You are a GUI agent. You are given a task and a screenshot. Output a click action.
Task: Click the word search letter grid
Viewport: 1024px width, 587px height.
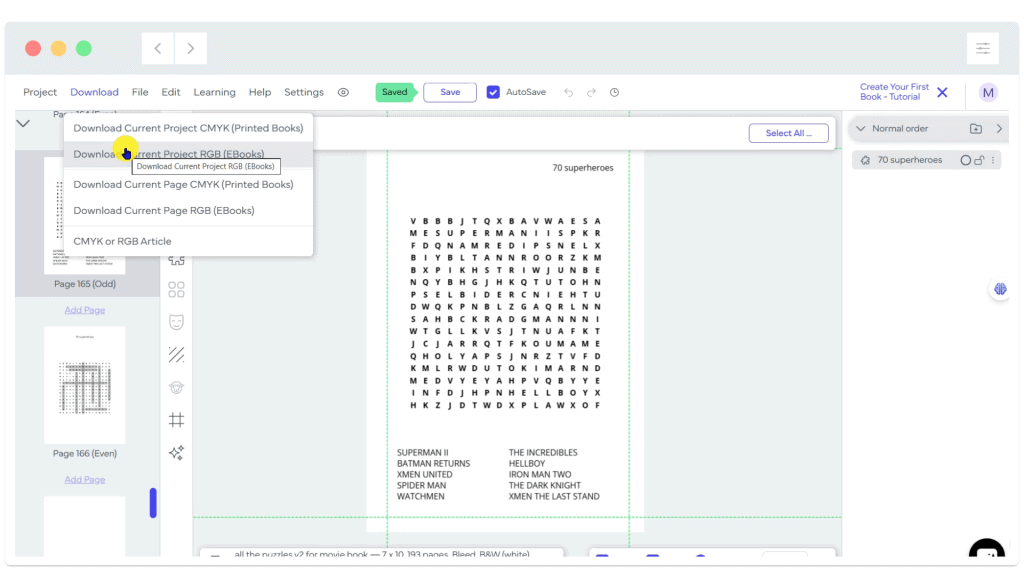(505, 313)
